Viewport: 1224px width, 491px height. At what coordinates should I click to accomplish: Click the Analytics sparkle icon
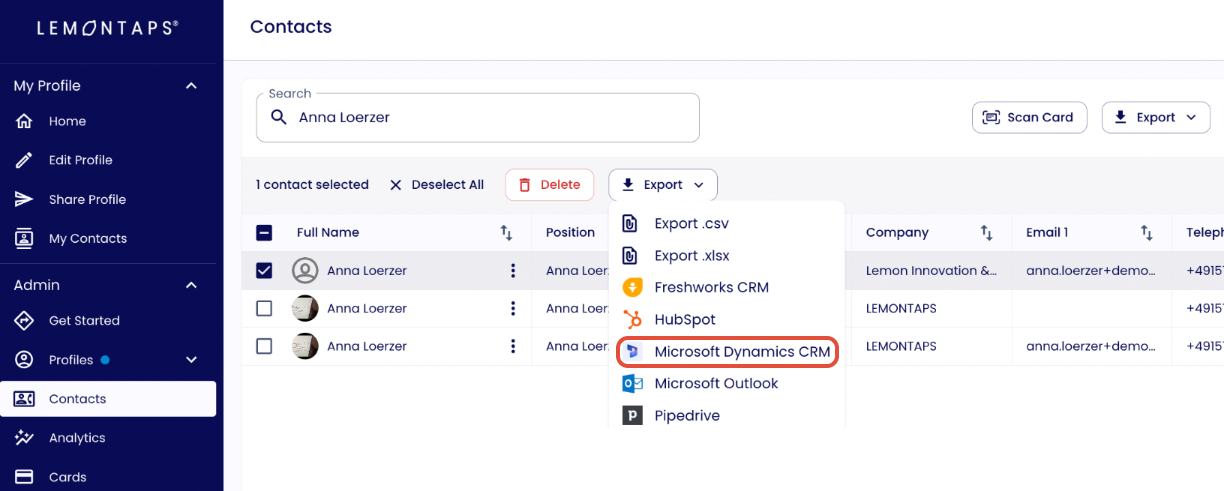pyautogui.click(x=24, y=438)
